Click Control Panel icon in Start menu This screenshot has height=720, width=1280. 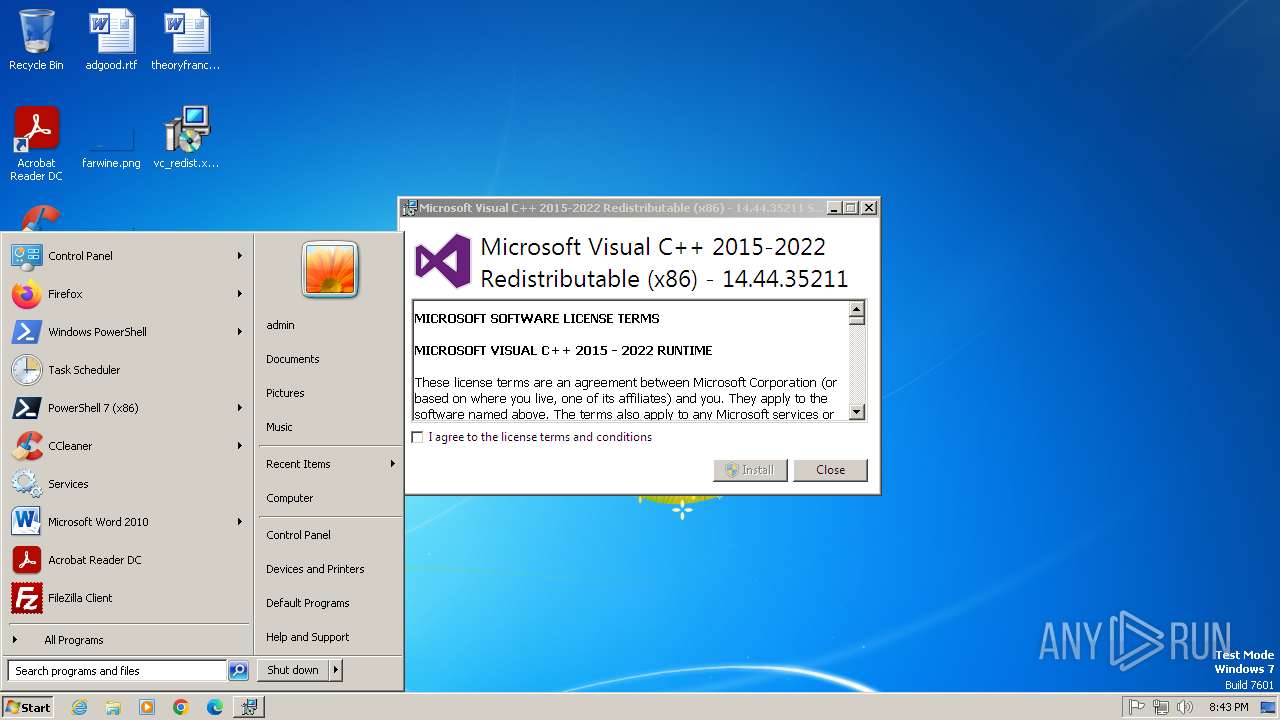tap(27, 256)
